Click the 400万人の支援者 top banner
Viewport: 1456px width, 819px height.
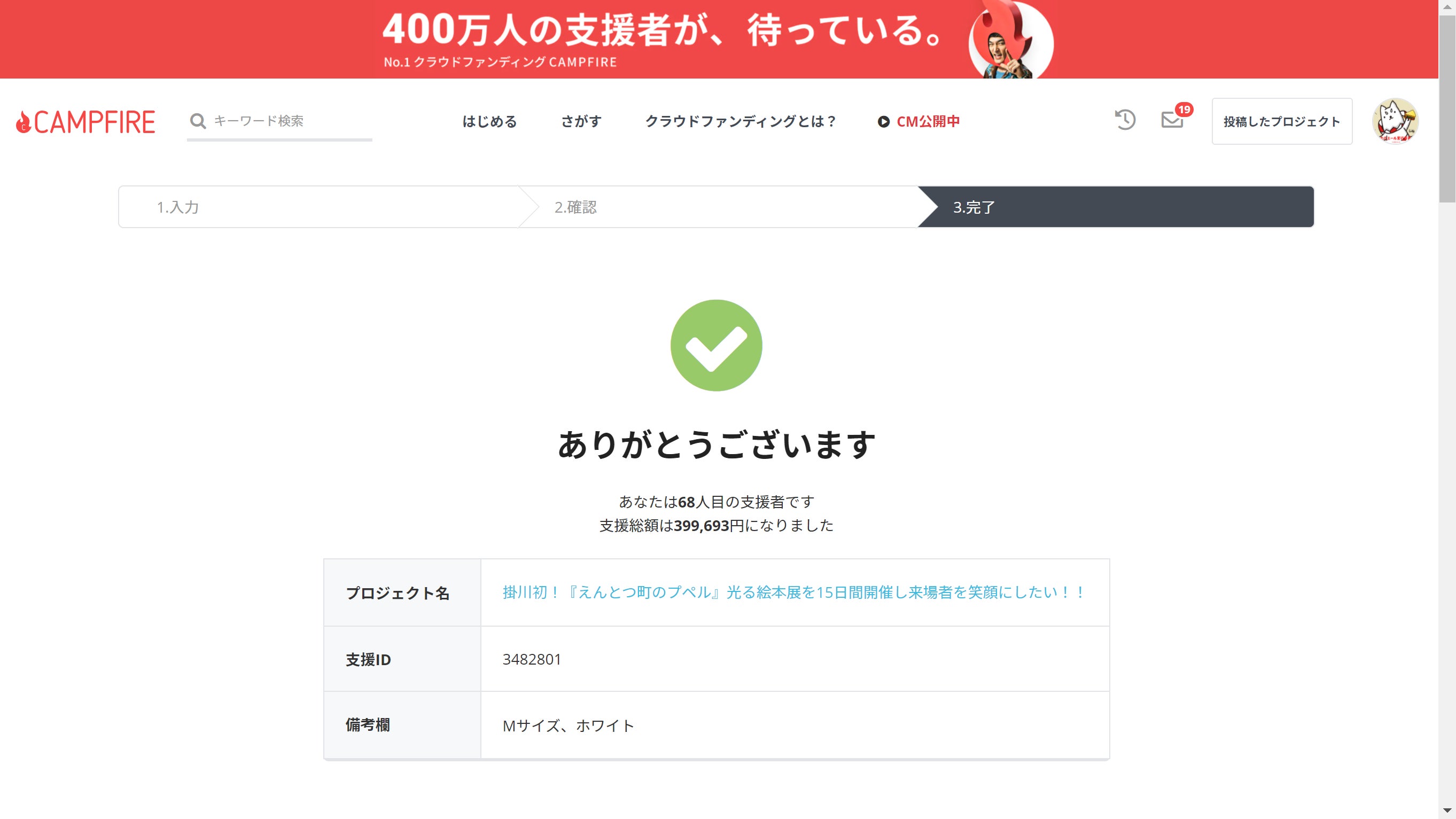tap(719, 39)
